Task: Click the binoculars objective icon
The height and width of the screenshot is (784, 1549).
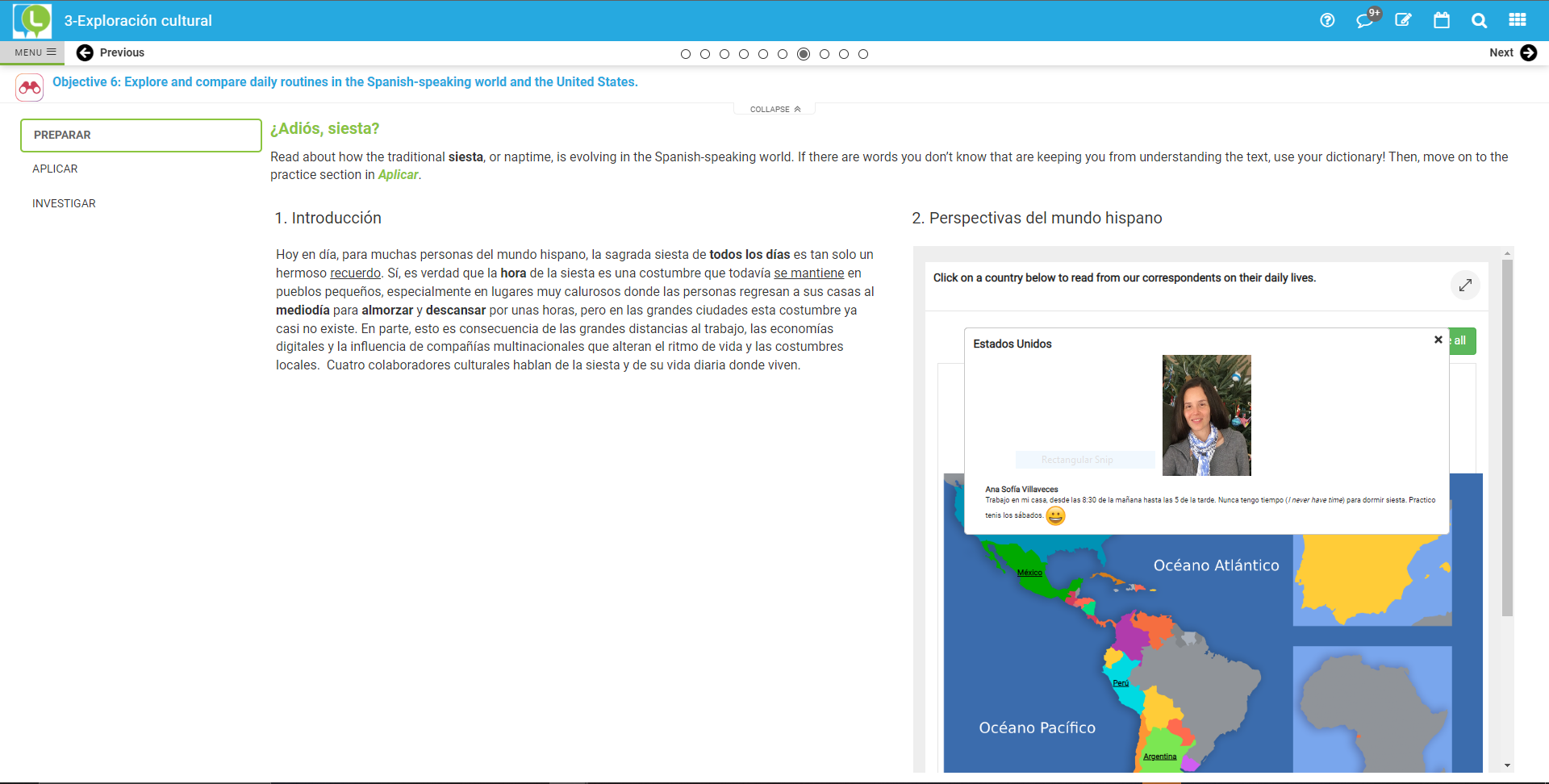Action: [x=30, y=87]
